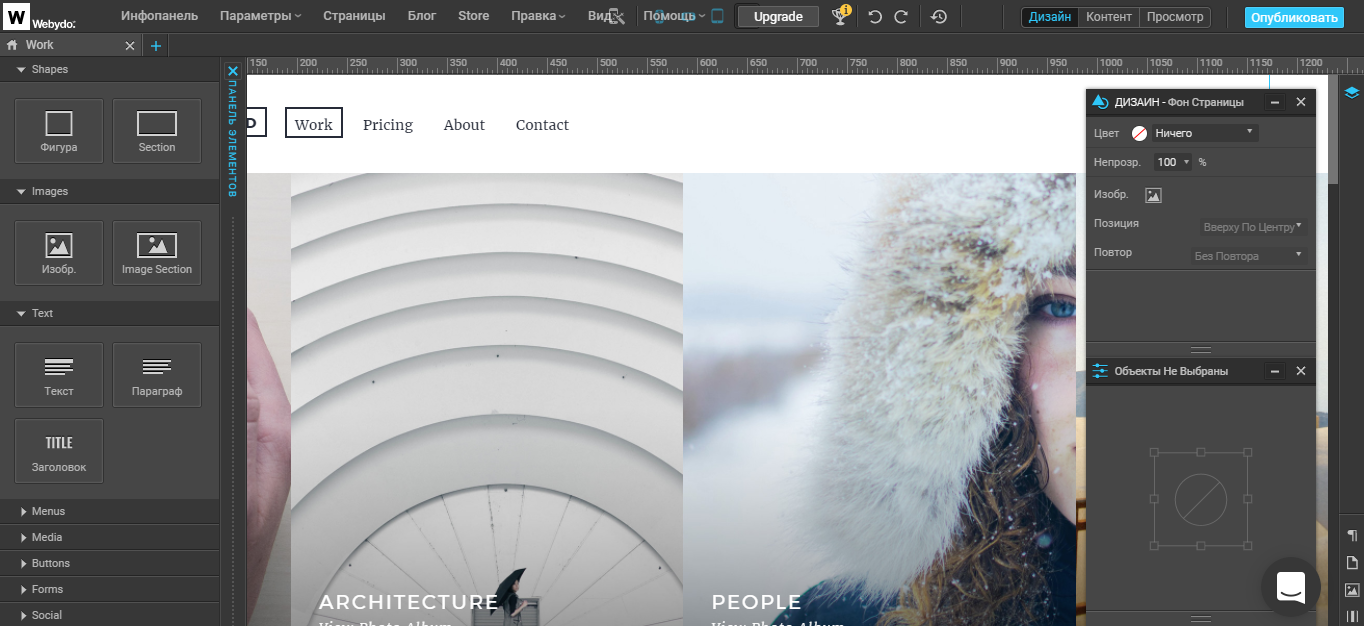Viewport: 1364px width, 626px height.
Task: Open the Store menu
Action: pos(474,16)
